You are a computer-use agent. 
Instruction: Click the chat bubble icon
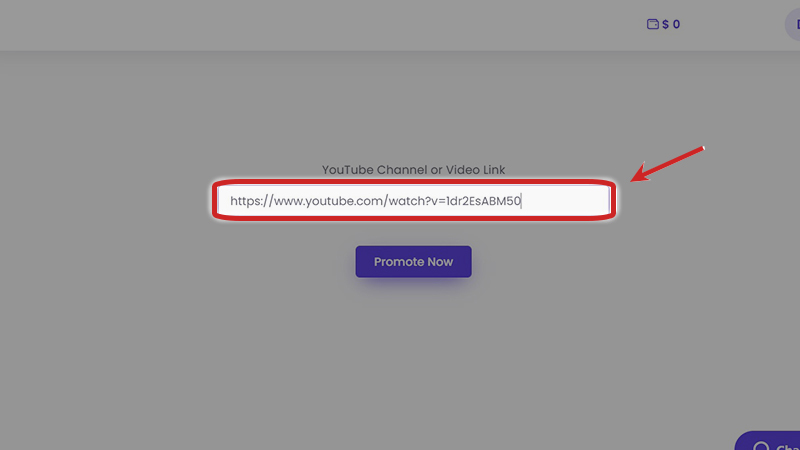[760, 447]
